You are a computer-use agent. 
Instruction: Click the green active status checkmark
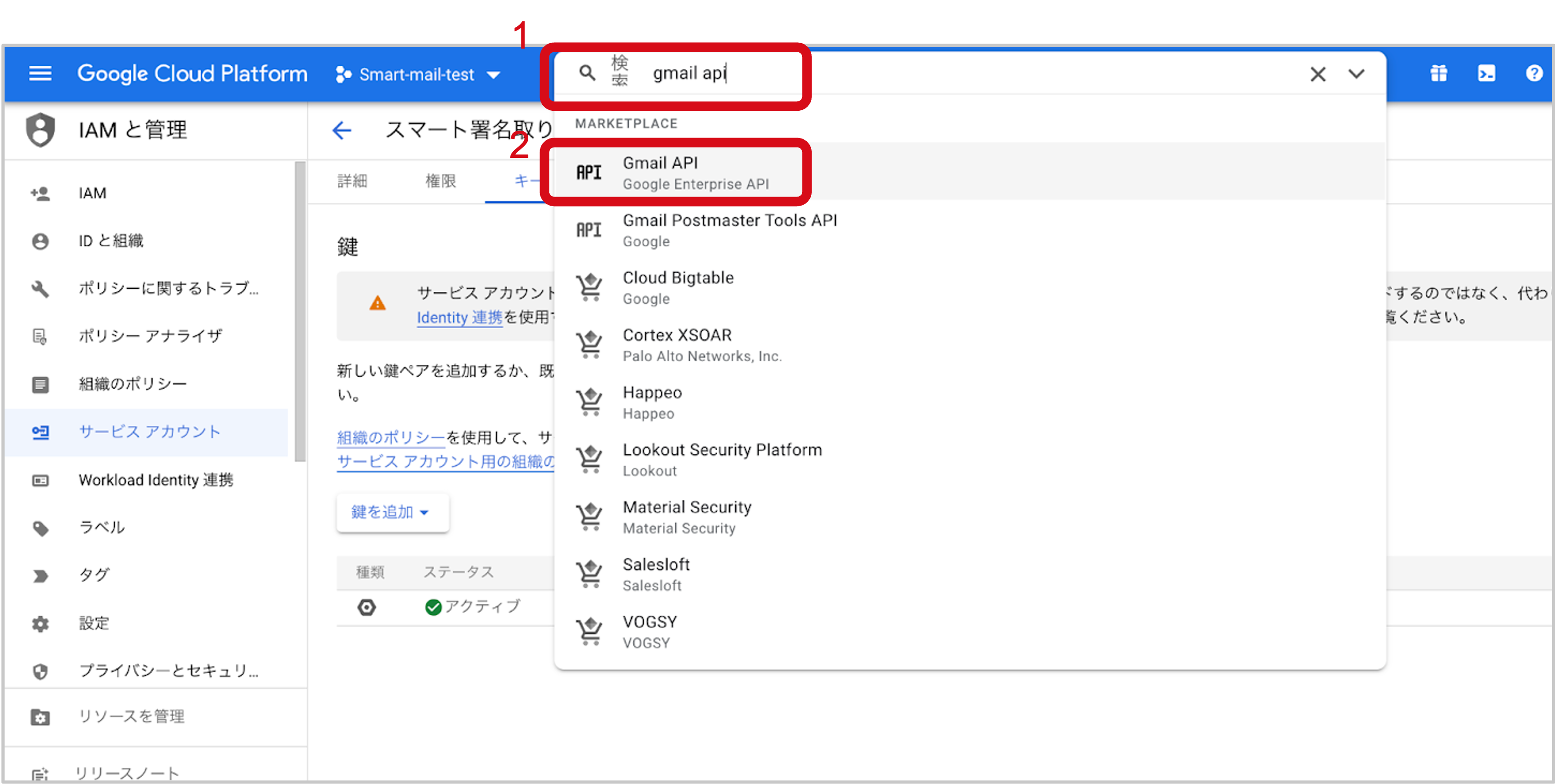[x=433, y=607]
